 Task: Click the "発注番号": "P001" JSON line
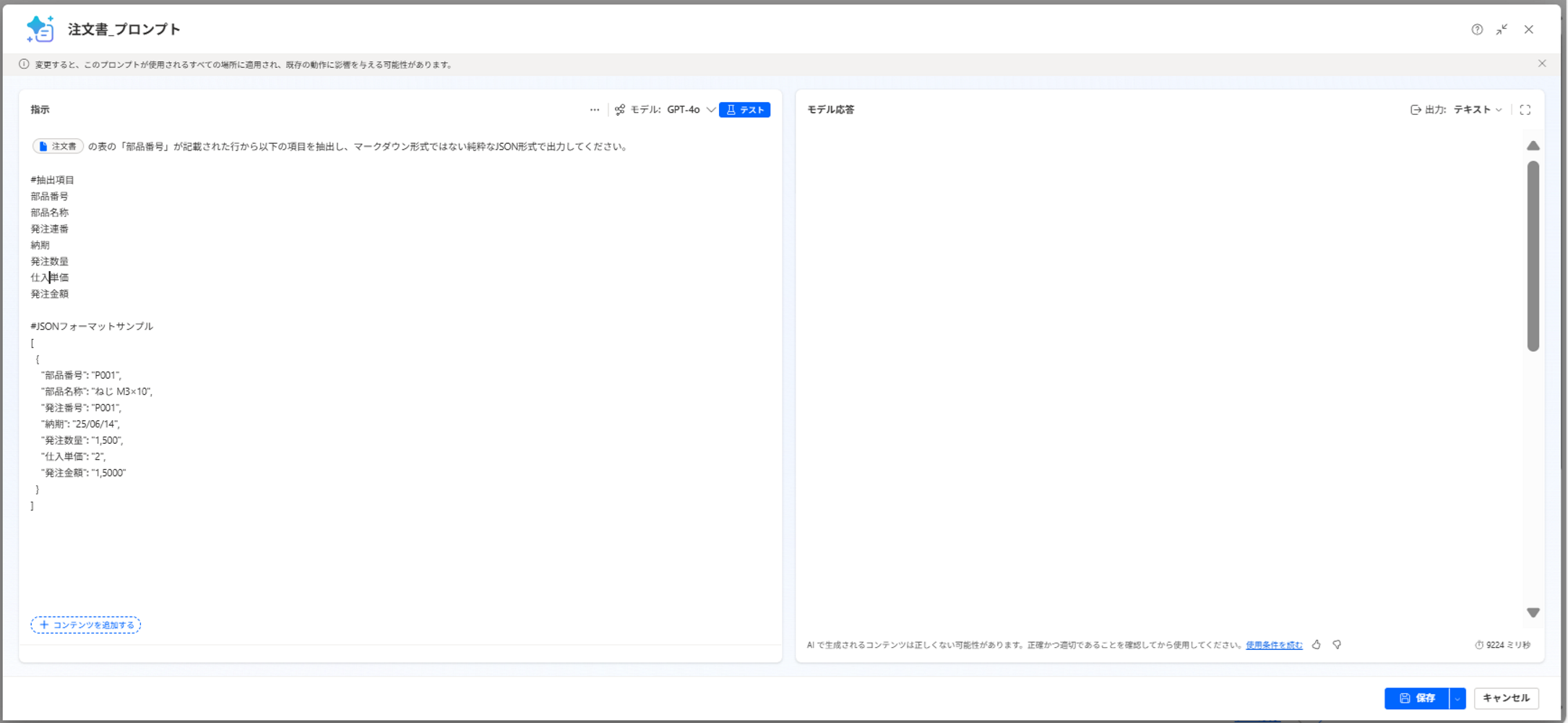pos(82,408)
